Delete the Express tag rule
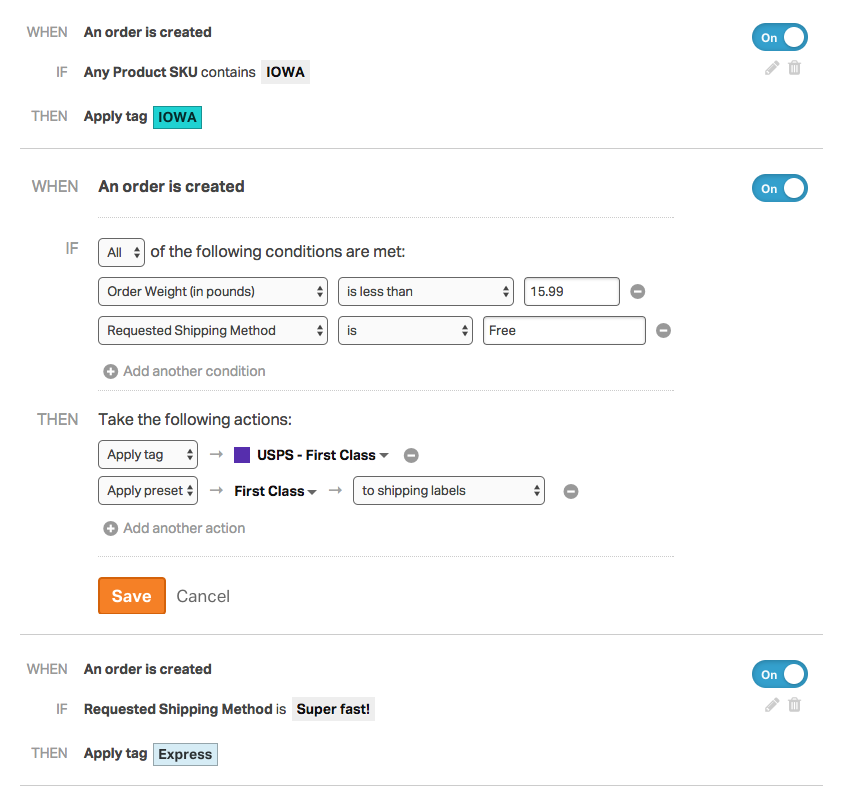This screenshot has height=786, width=846. pos(794,704)
